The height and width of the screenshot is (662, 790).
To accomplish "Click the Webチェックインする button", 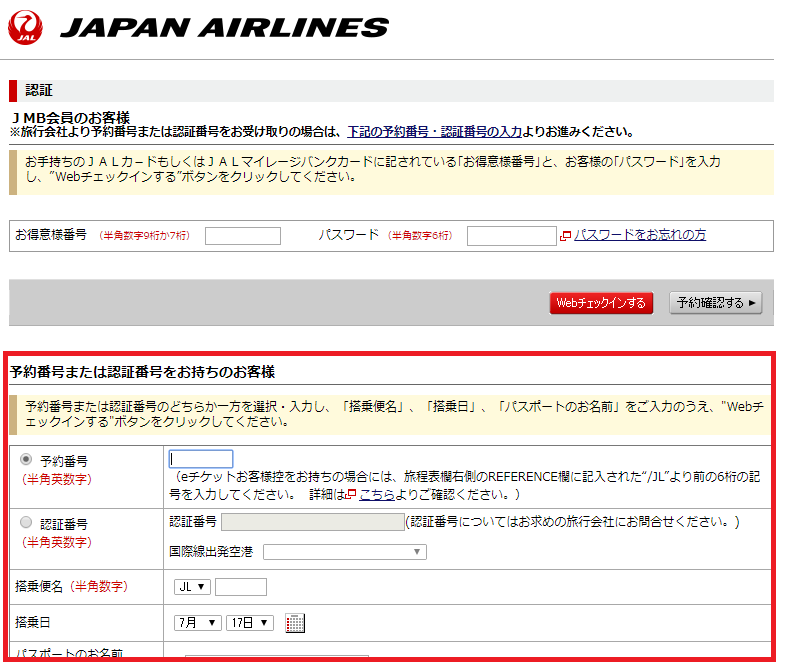I will click(601, 303).
